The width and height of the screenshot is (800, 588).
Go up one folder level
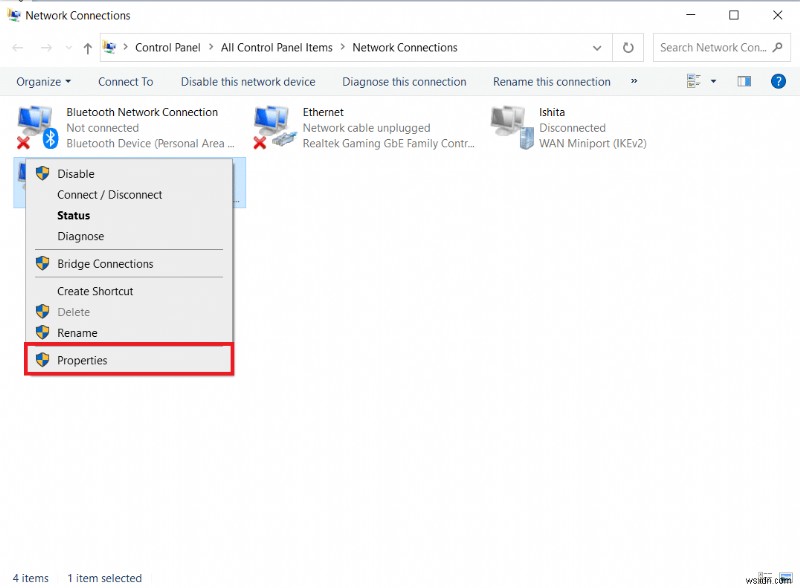point(88,48)
